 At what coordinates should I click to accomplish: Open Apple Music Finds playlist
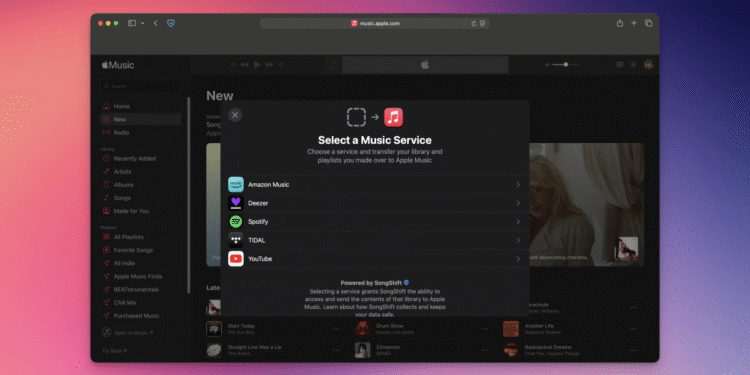click(141, 276)
